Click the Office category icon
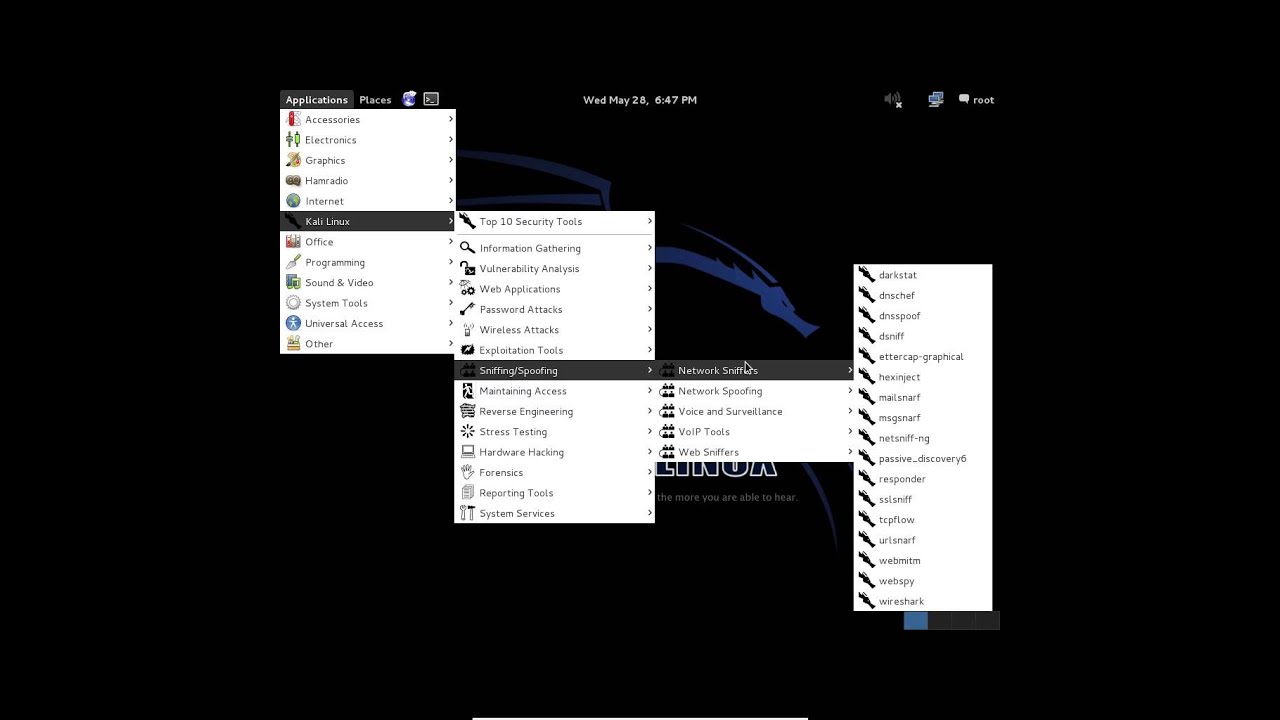Viewport: 1280px width, 720px height. (293, 242)
